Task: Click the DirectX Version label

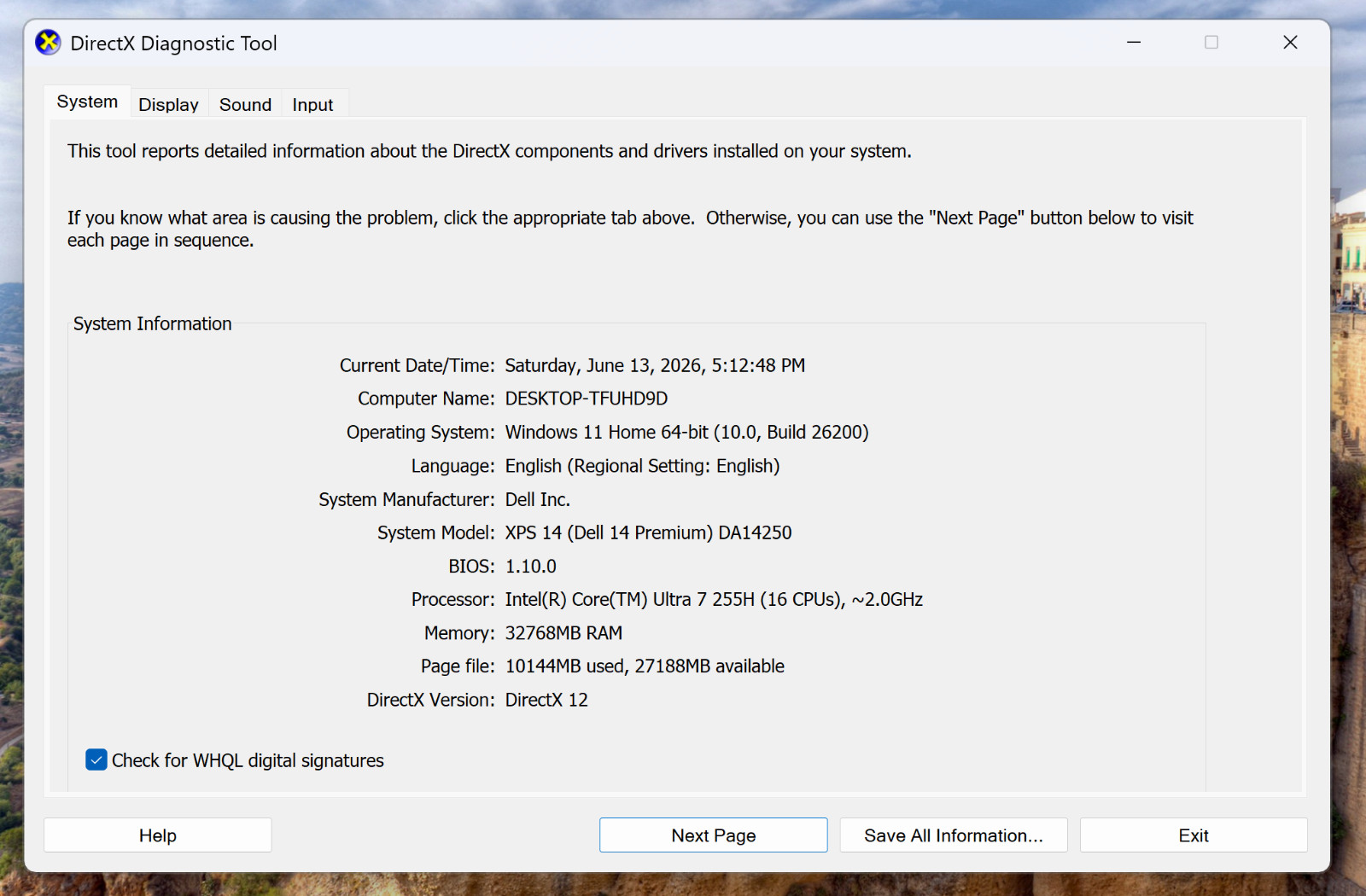Action: pyautogui.click(x=431, y=700)
